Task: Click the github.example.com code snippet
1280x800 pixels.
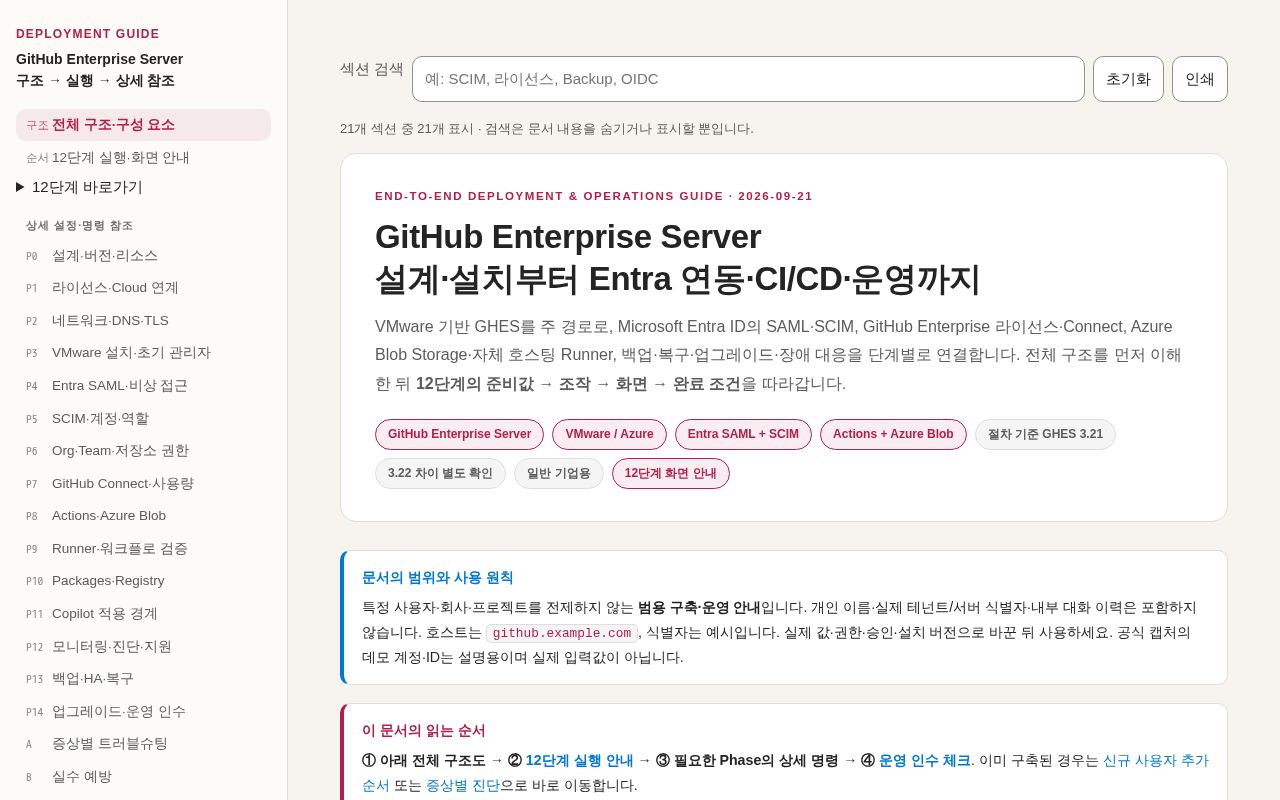Action: pyautogui.click(x=562, y=633)
